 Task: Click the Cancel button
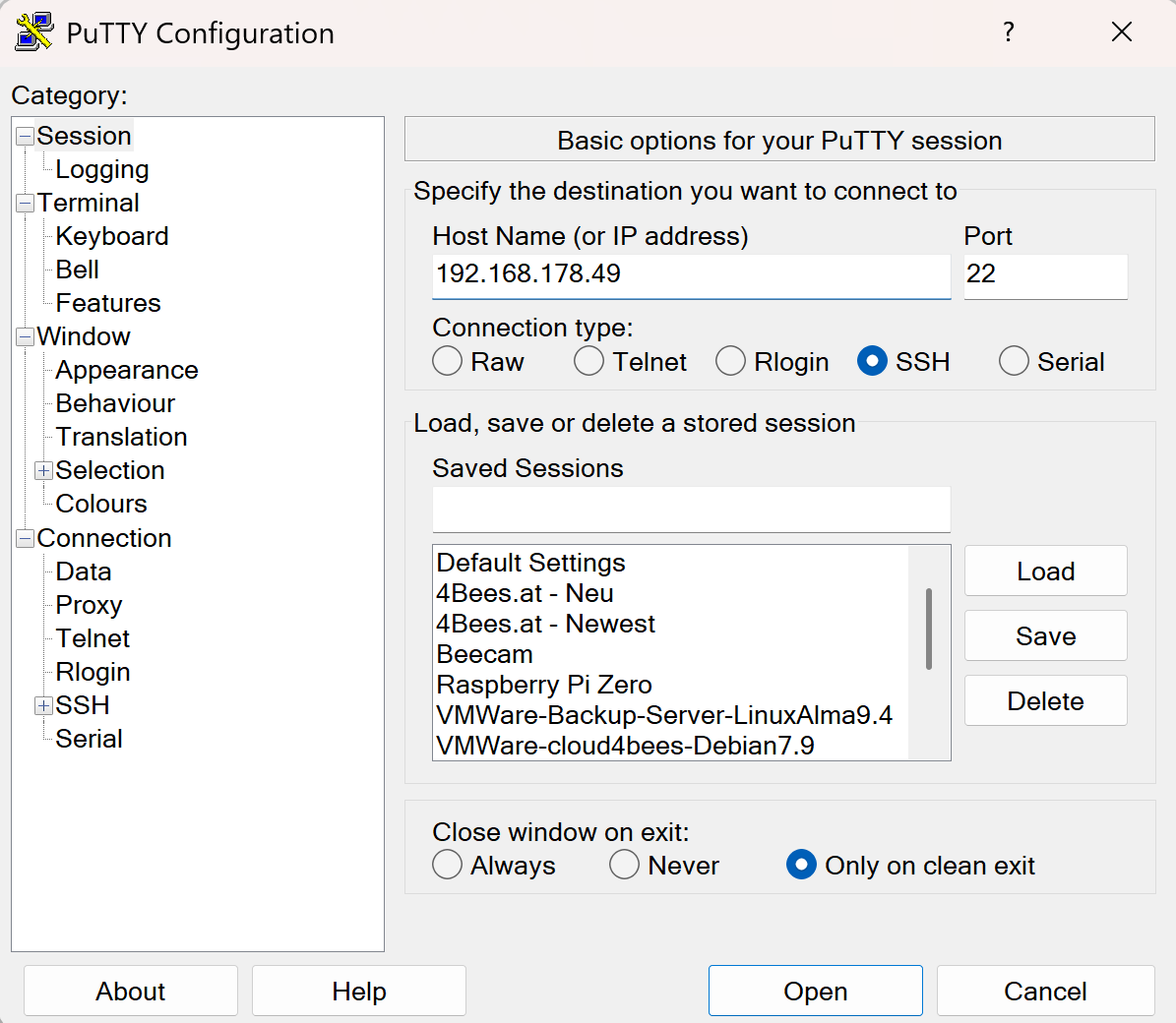[1045, 991]
